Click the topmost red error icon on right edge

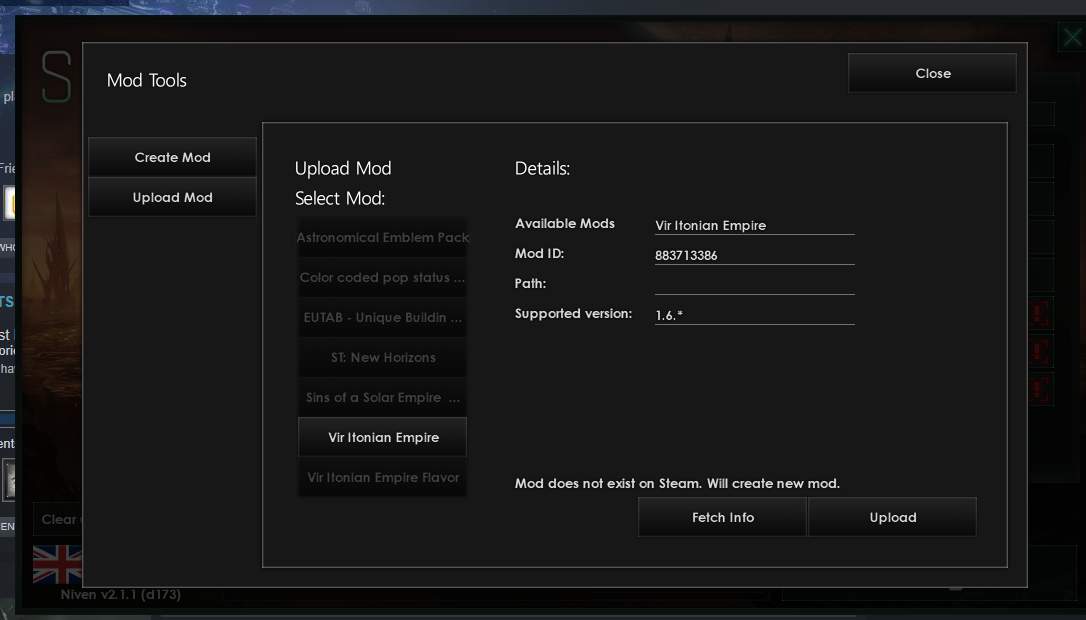point(1040,313)
